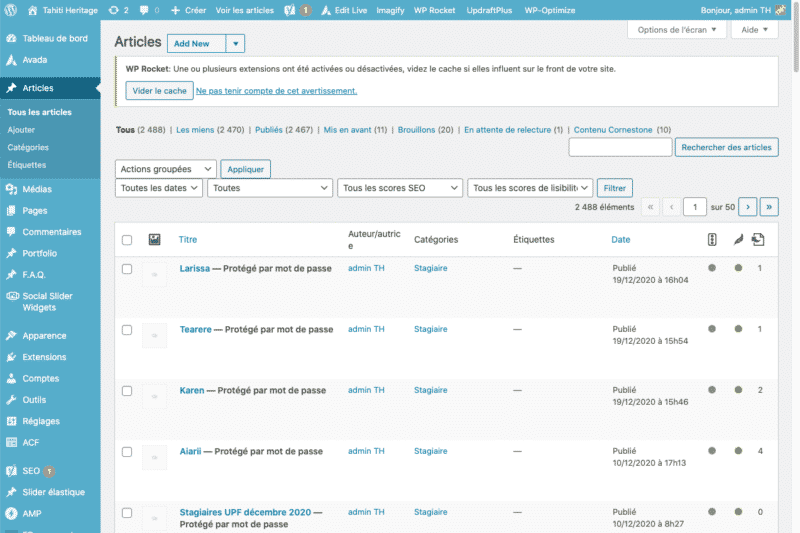Click the featured image column header icon
The image size is (800, 533).
click(155, 239)
